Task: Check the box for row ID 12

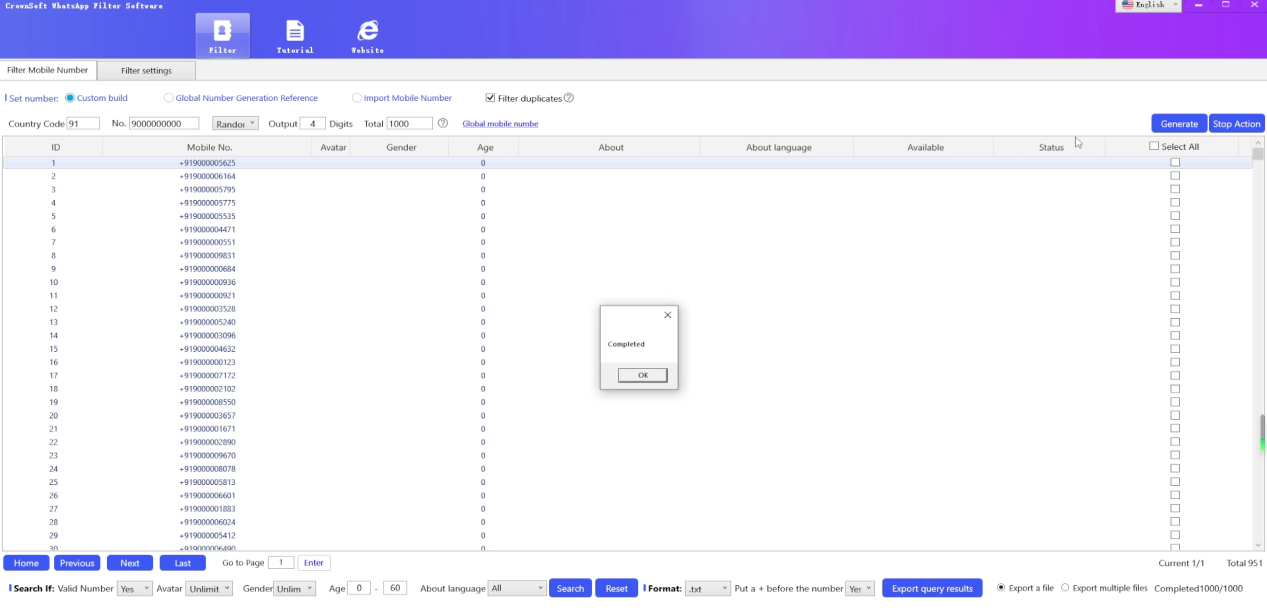Action: point(1175,308)
